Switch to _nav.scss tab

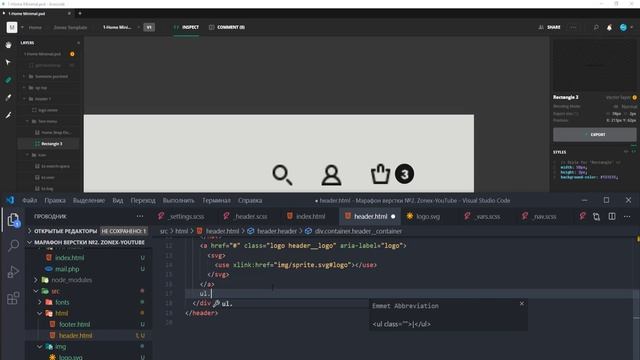coord(544,216)
